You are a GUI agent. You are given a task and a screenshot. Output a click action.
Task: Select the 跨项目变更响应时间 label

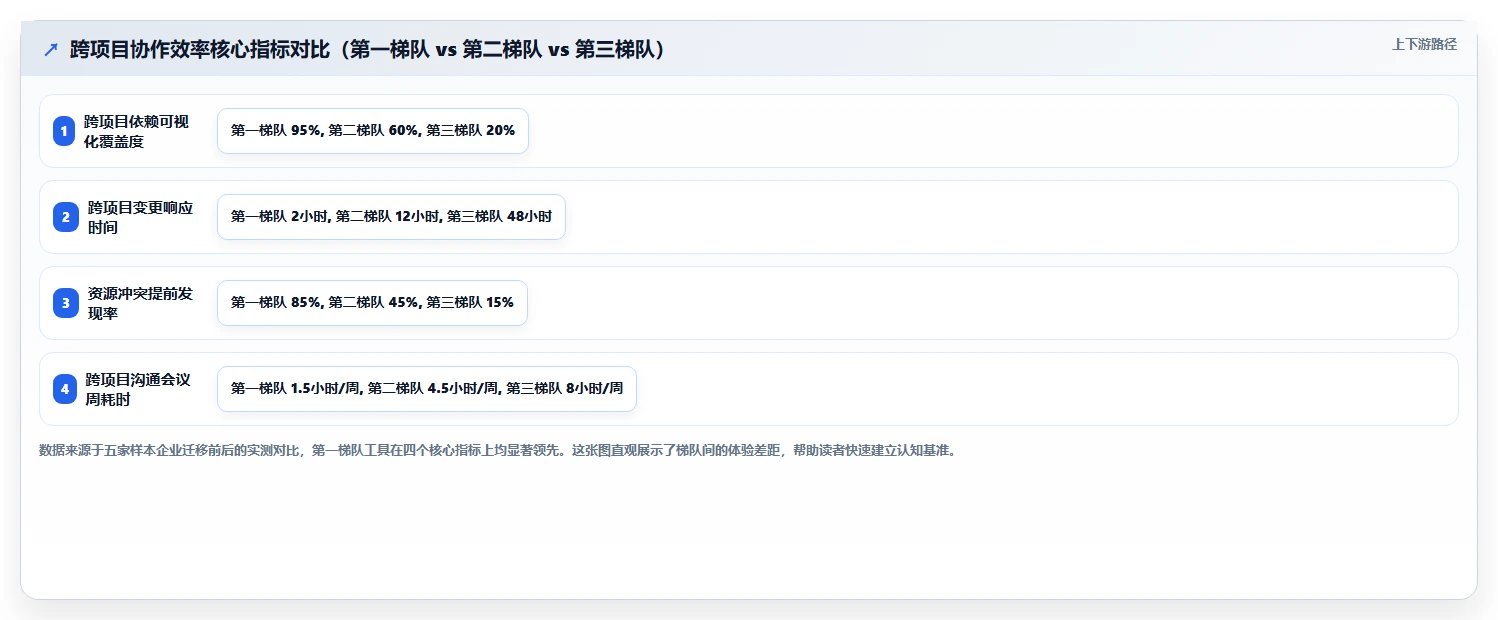pos(140,217)
